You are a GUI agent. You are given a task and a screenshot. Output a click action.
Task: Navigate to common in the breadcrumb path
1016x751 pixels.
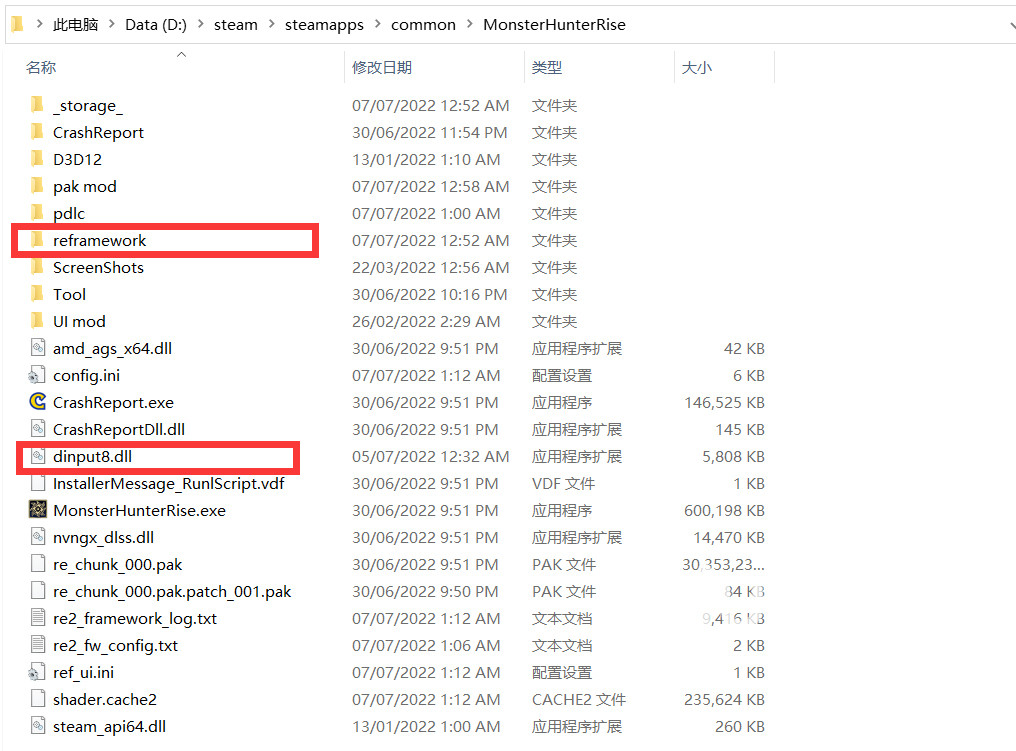pyautogui.click(x=423, y=24)
